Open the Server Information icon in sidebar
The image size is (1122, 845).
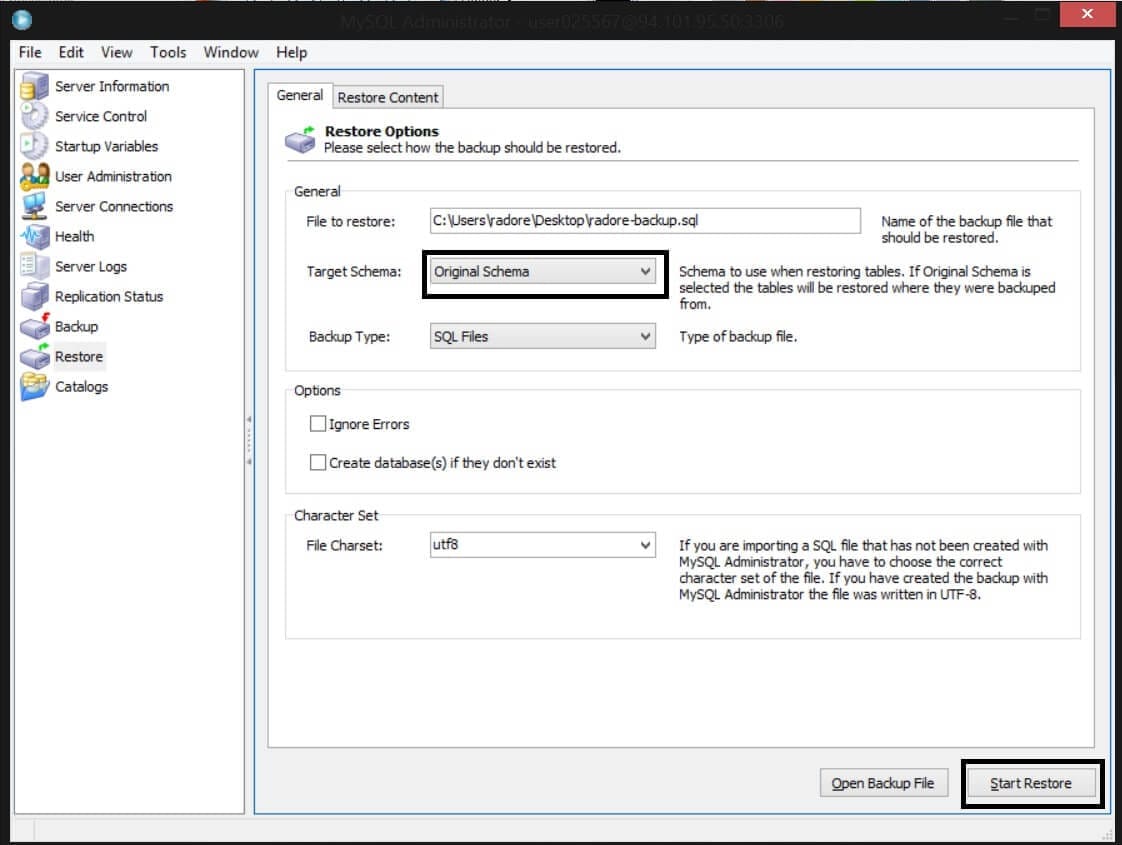[34, 86]
